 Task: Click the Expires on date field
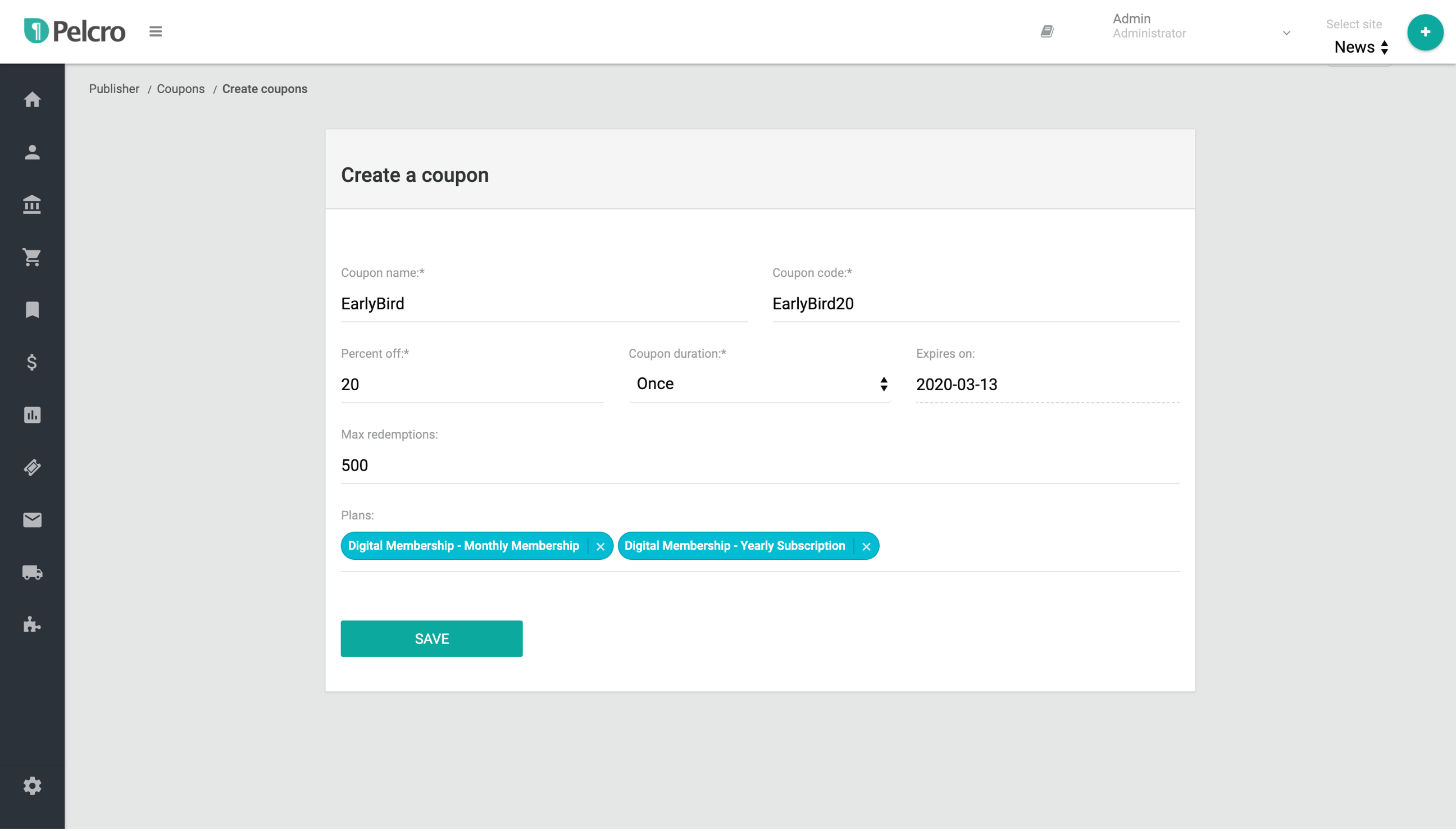pos(1046,385)
